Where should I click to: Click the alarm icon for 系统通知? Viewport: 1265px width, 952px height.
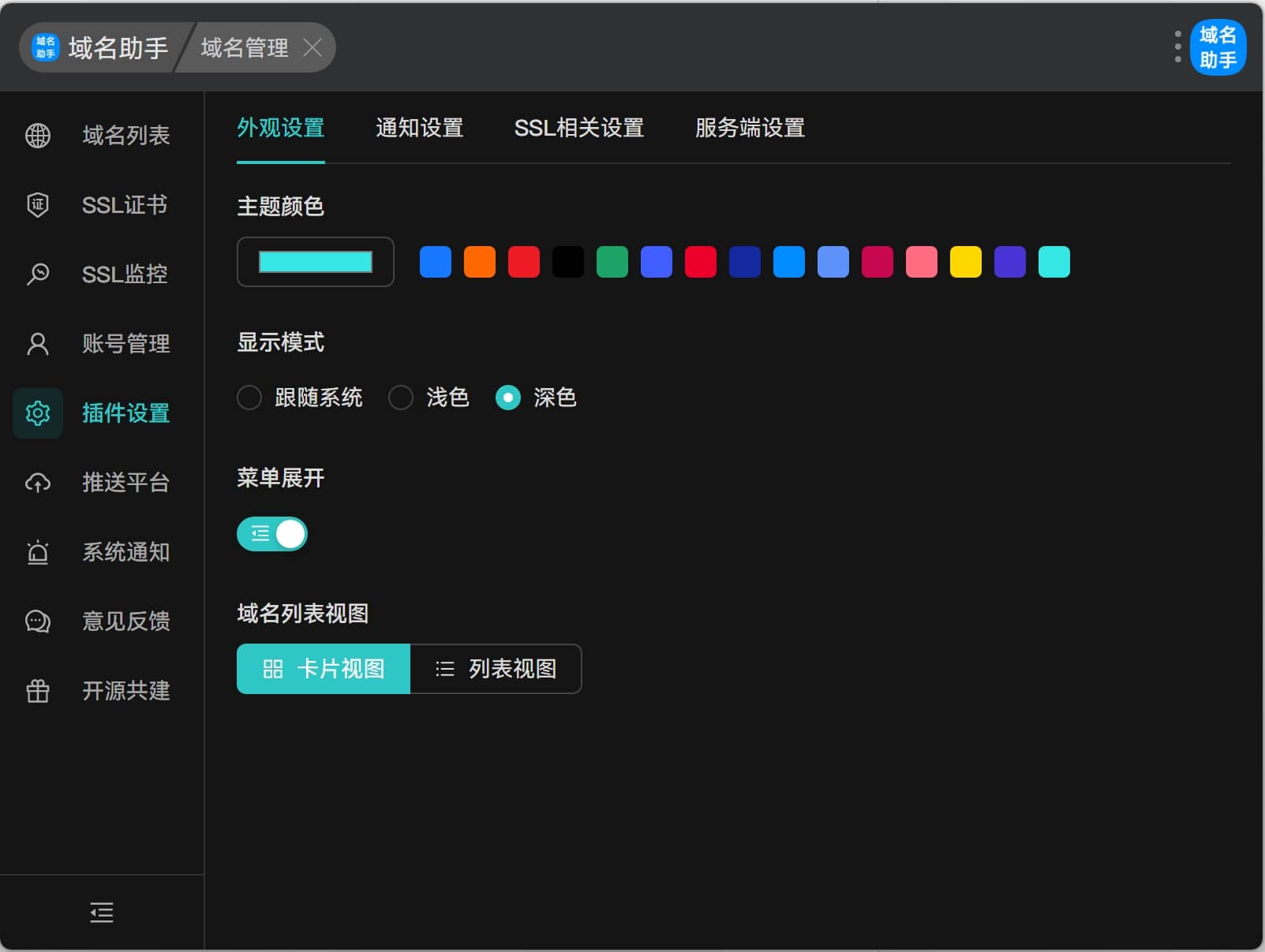[x=38, y=552]
